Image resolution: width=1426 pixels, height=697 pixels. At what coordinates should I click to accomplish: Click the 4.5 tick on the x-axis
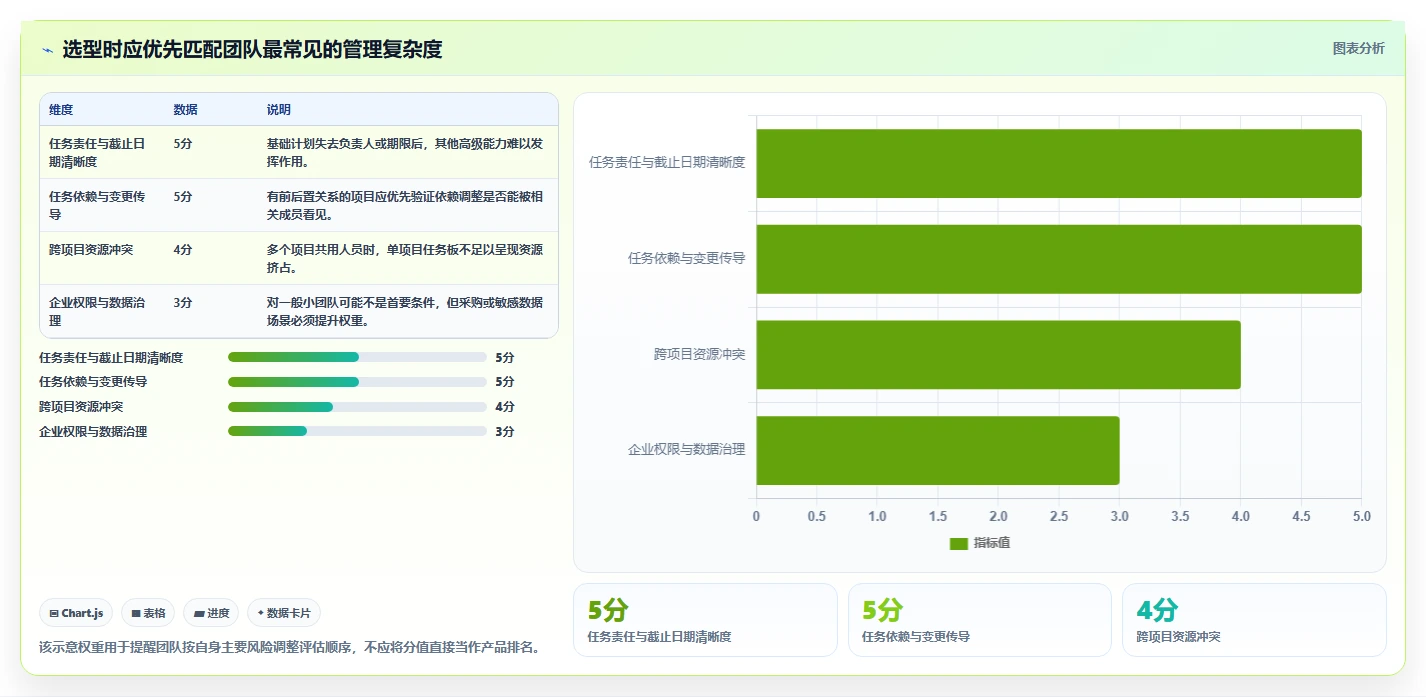point(1301,517)
